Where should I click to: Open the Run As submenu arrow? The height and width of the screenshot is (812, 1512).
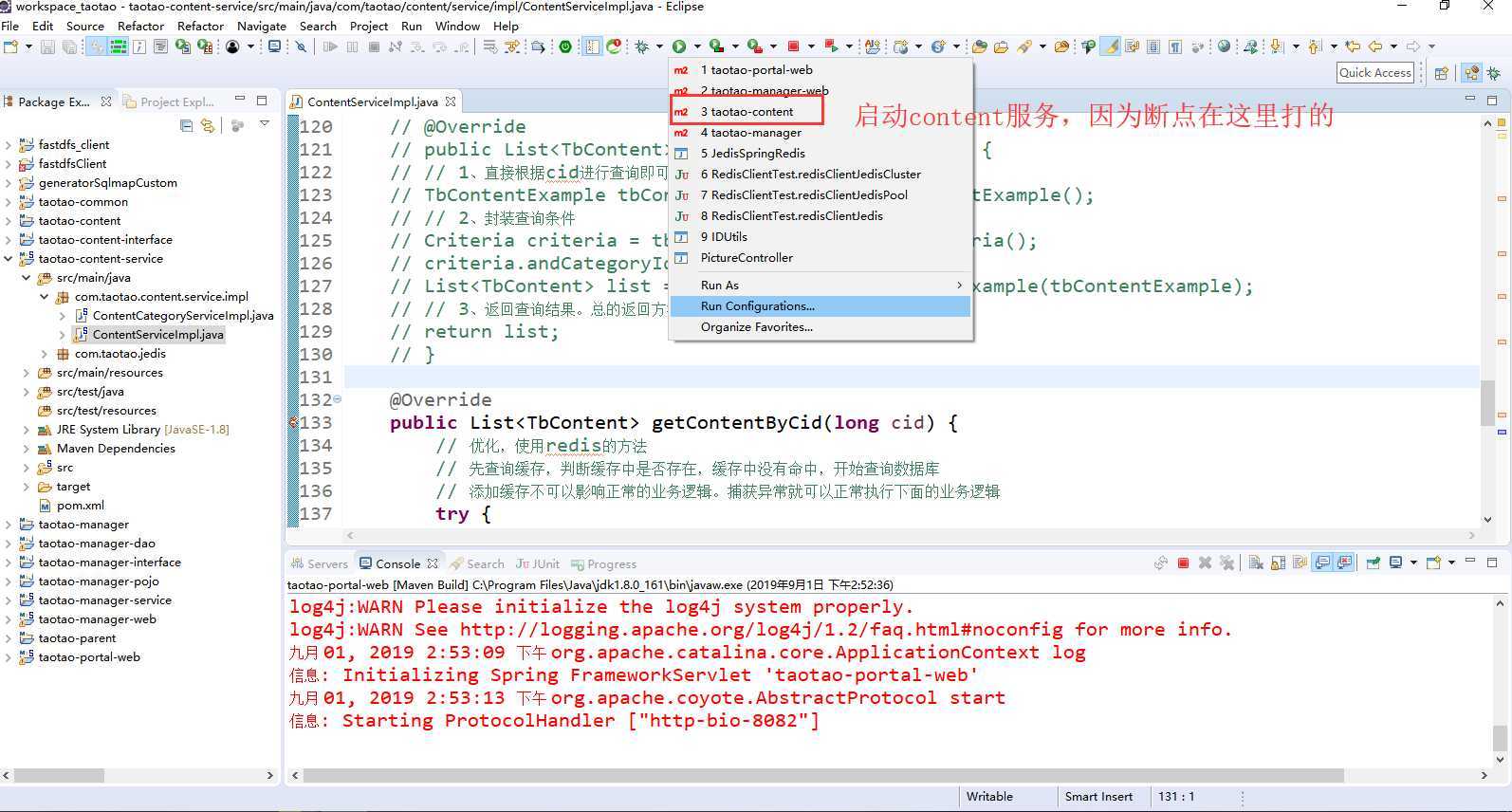click(959, 286)
